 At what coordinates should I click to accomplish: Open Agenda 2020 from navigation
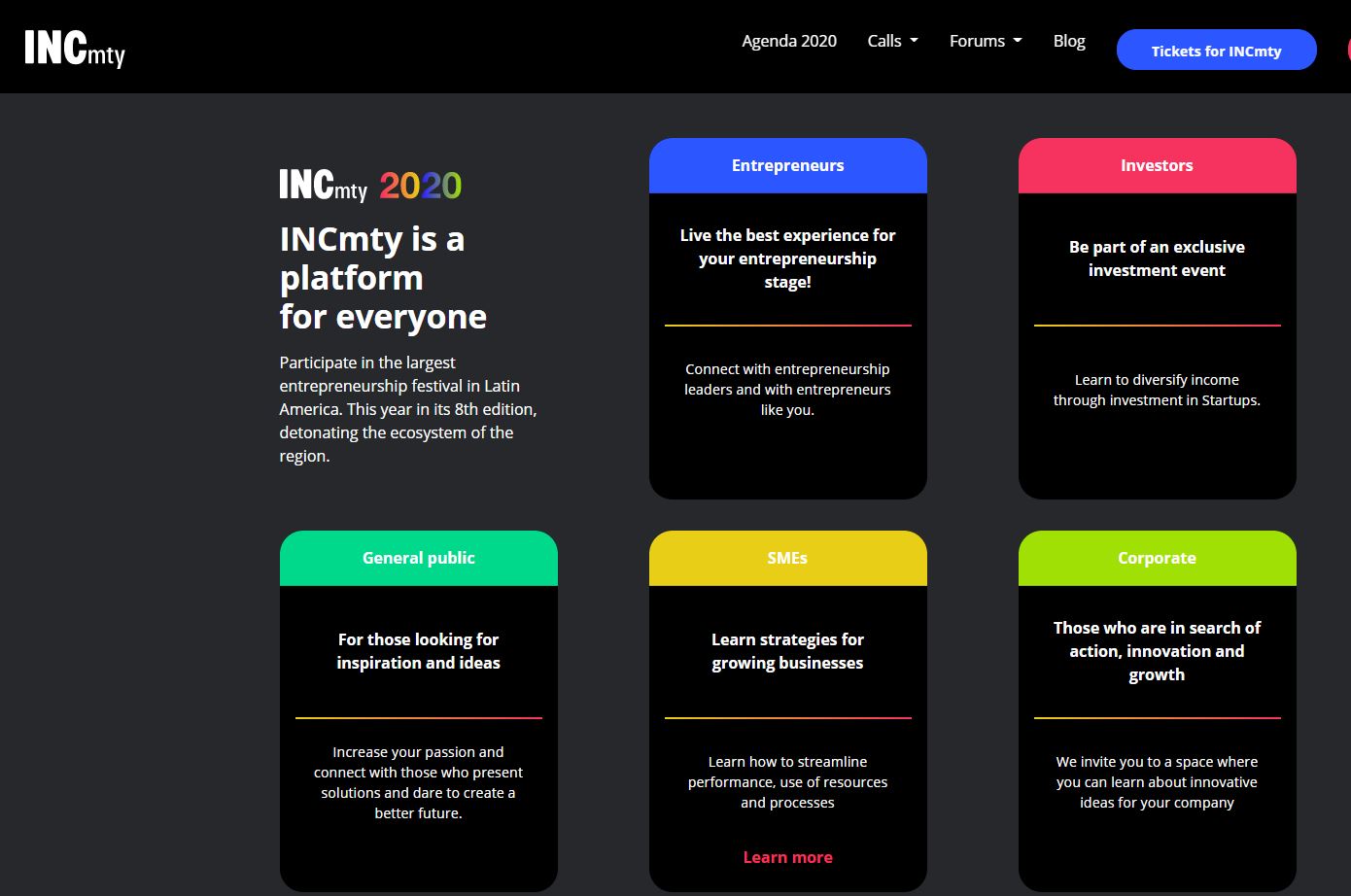point(788,41)
